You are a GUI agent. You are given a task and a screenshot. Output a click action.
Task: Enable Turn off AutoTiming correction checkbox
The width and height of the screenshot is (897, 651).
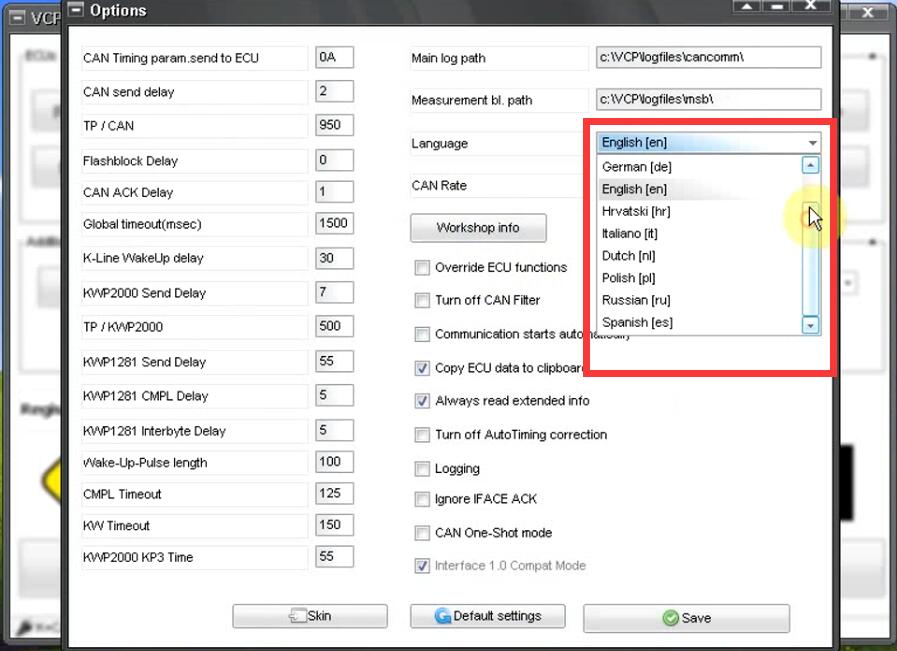coord(422,435)
